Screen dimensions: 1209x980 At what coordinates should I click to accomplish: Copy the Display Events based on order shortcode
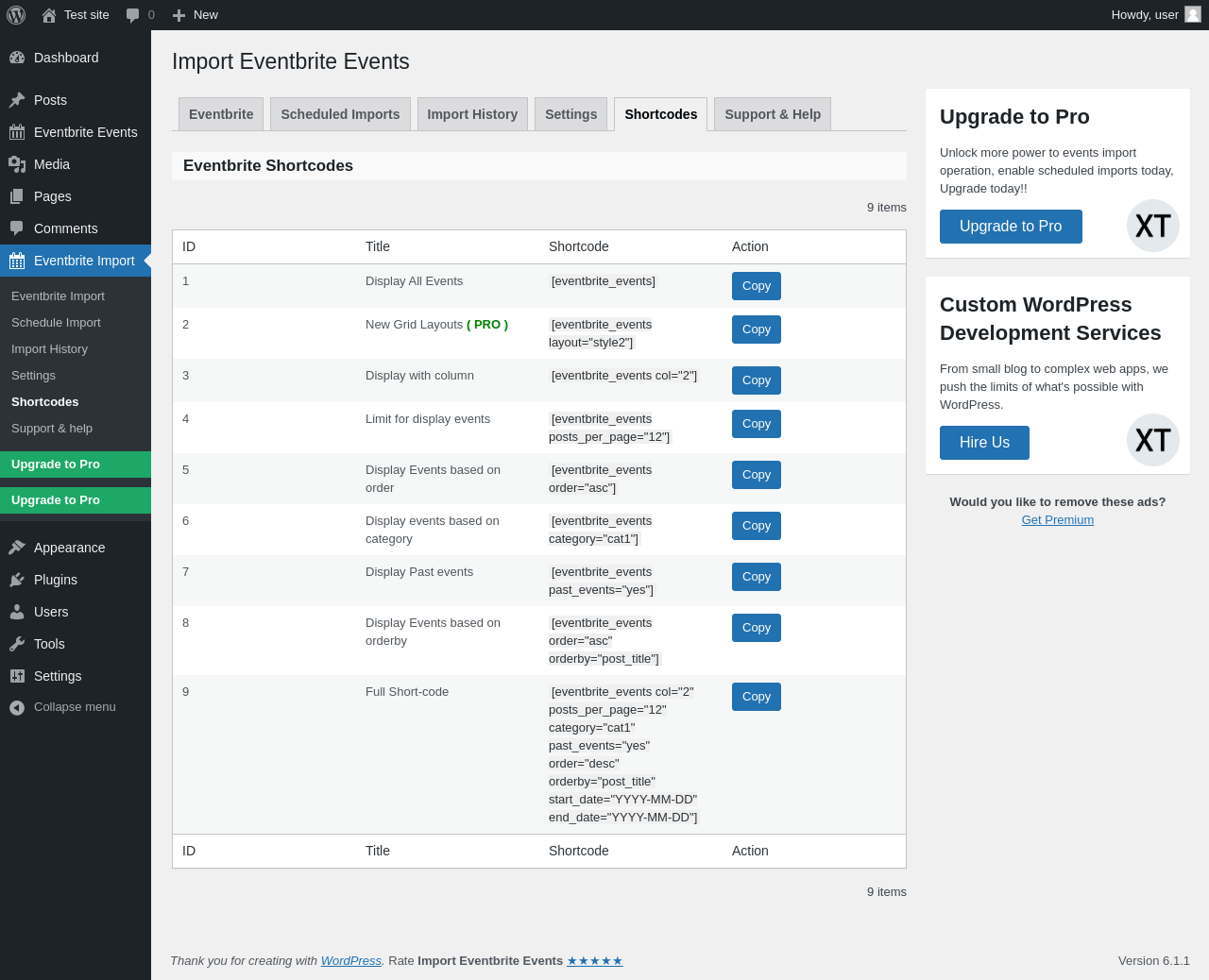(757, 475)
